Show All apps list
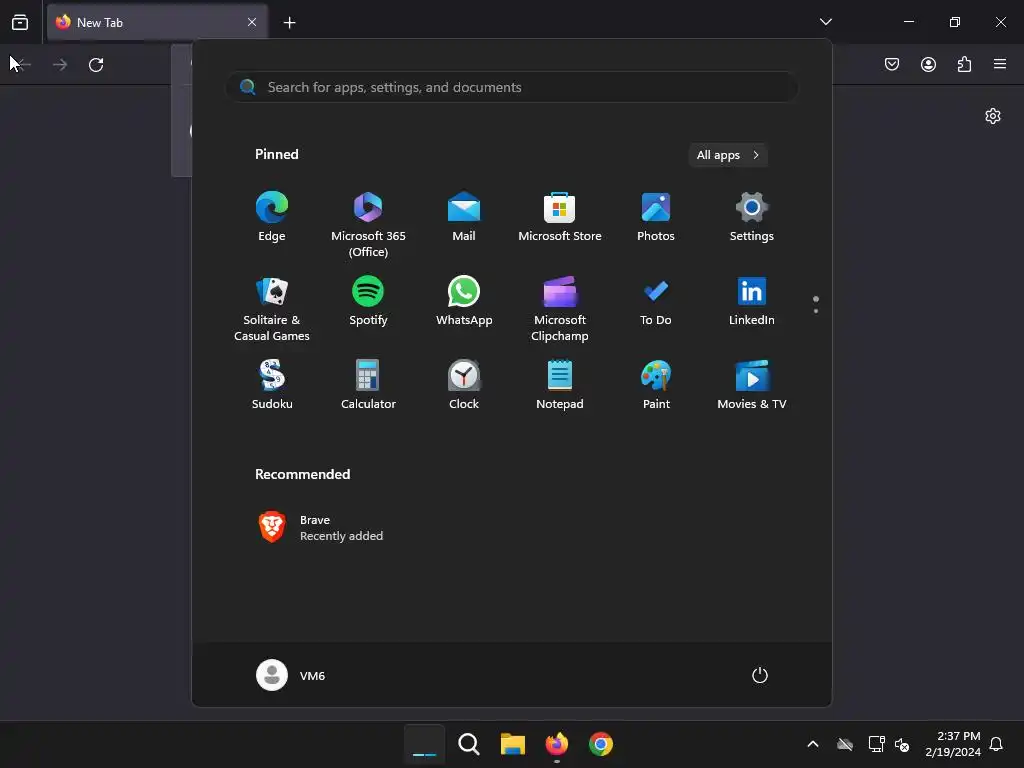Screen dimensions: 1024x768 (728, 155)
